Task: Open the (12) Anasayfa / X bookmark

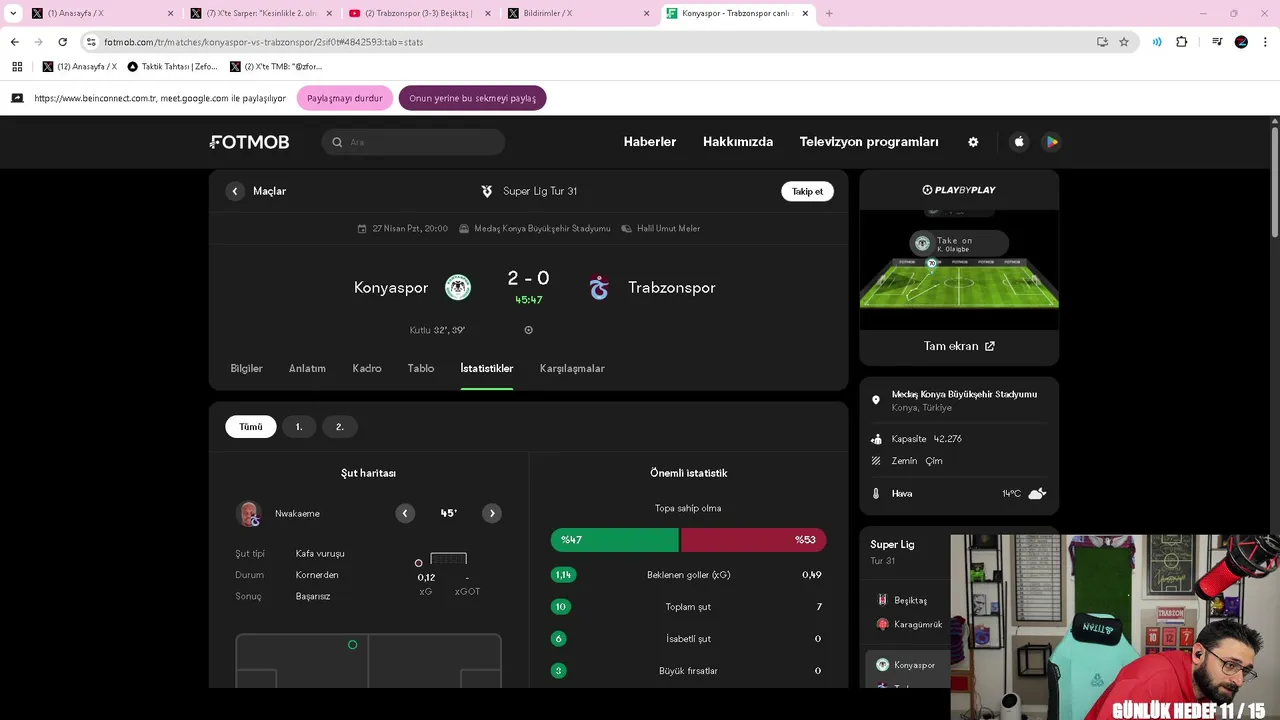Action: point(80,66)
